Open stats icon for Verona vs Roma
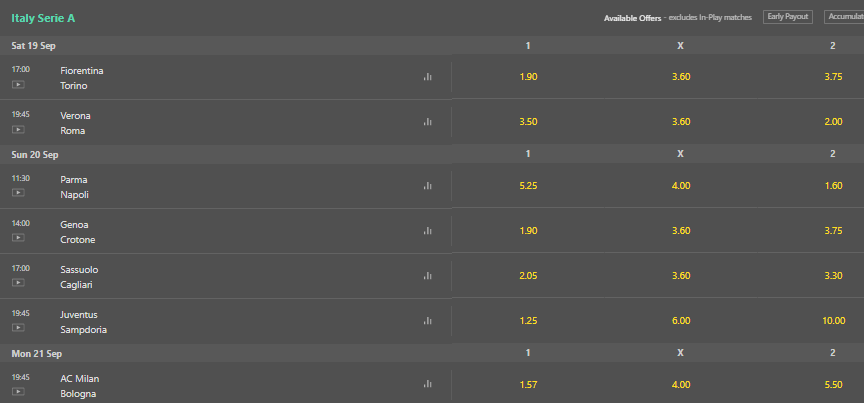 428,122
